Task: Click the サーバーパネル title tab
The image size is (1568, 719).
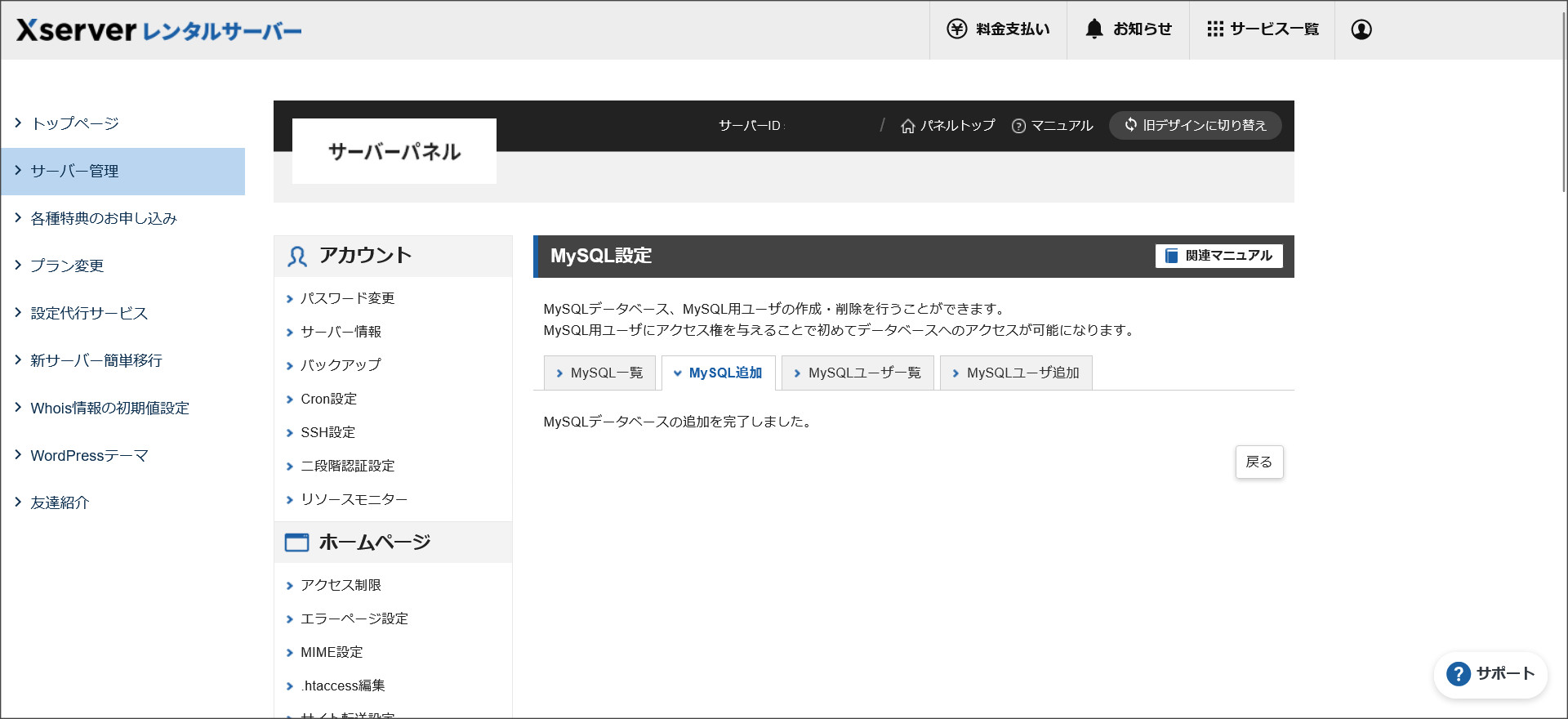Action: 394,151
